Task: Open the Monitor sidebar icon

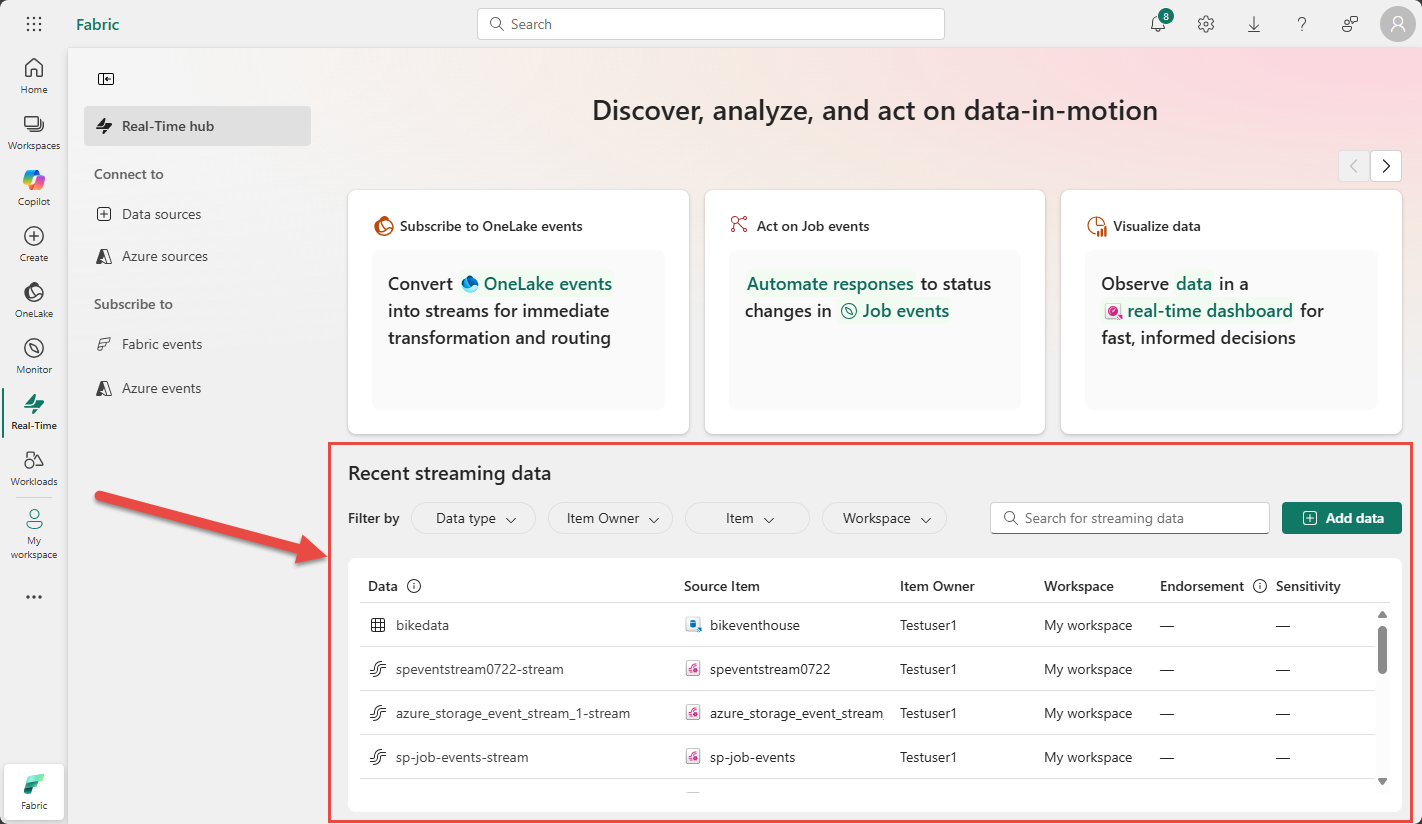Action: coord(34,354)
